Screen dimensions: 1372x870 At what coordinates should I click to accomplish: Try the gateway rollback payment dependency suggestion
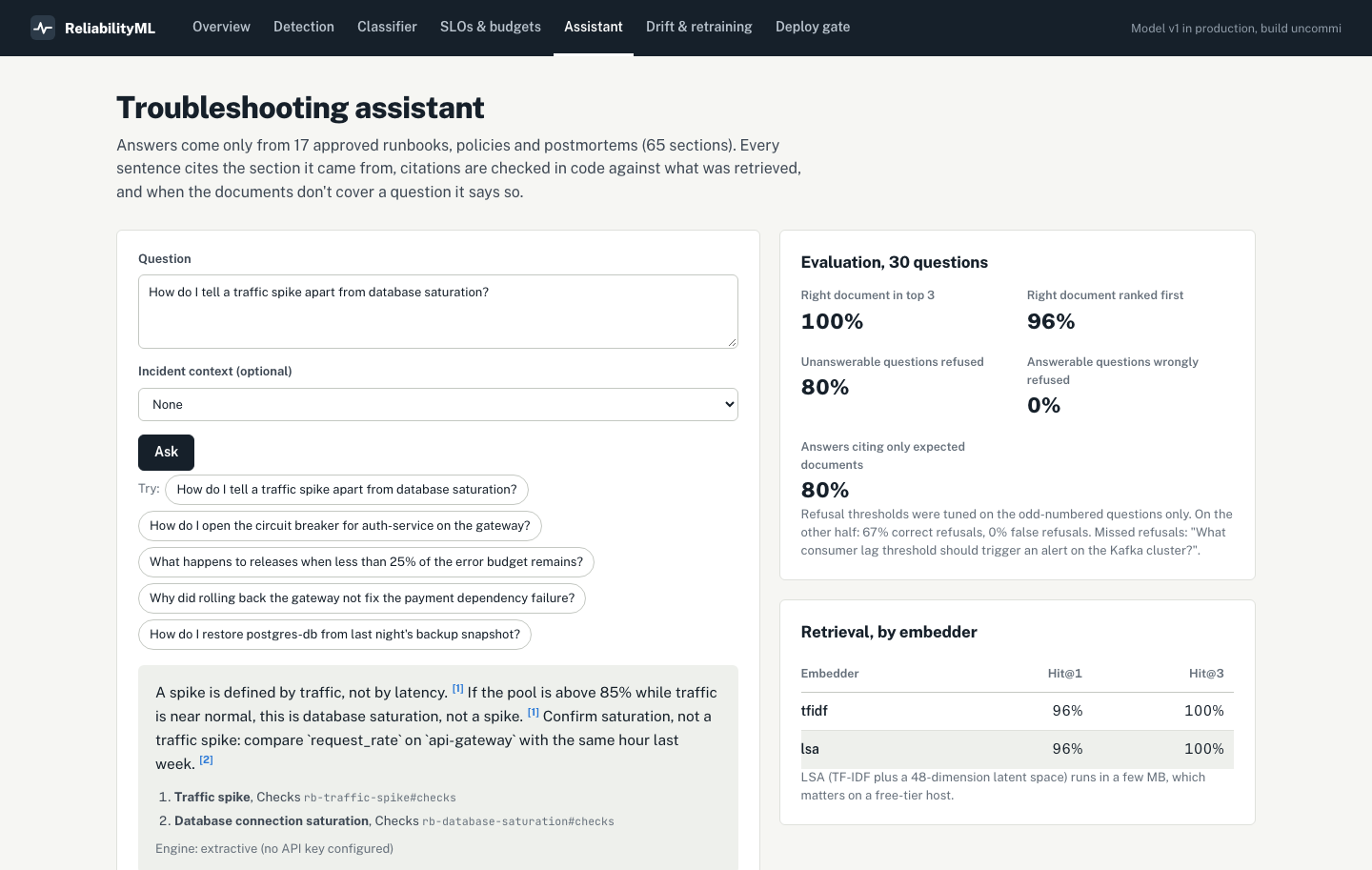(362, 598)
